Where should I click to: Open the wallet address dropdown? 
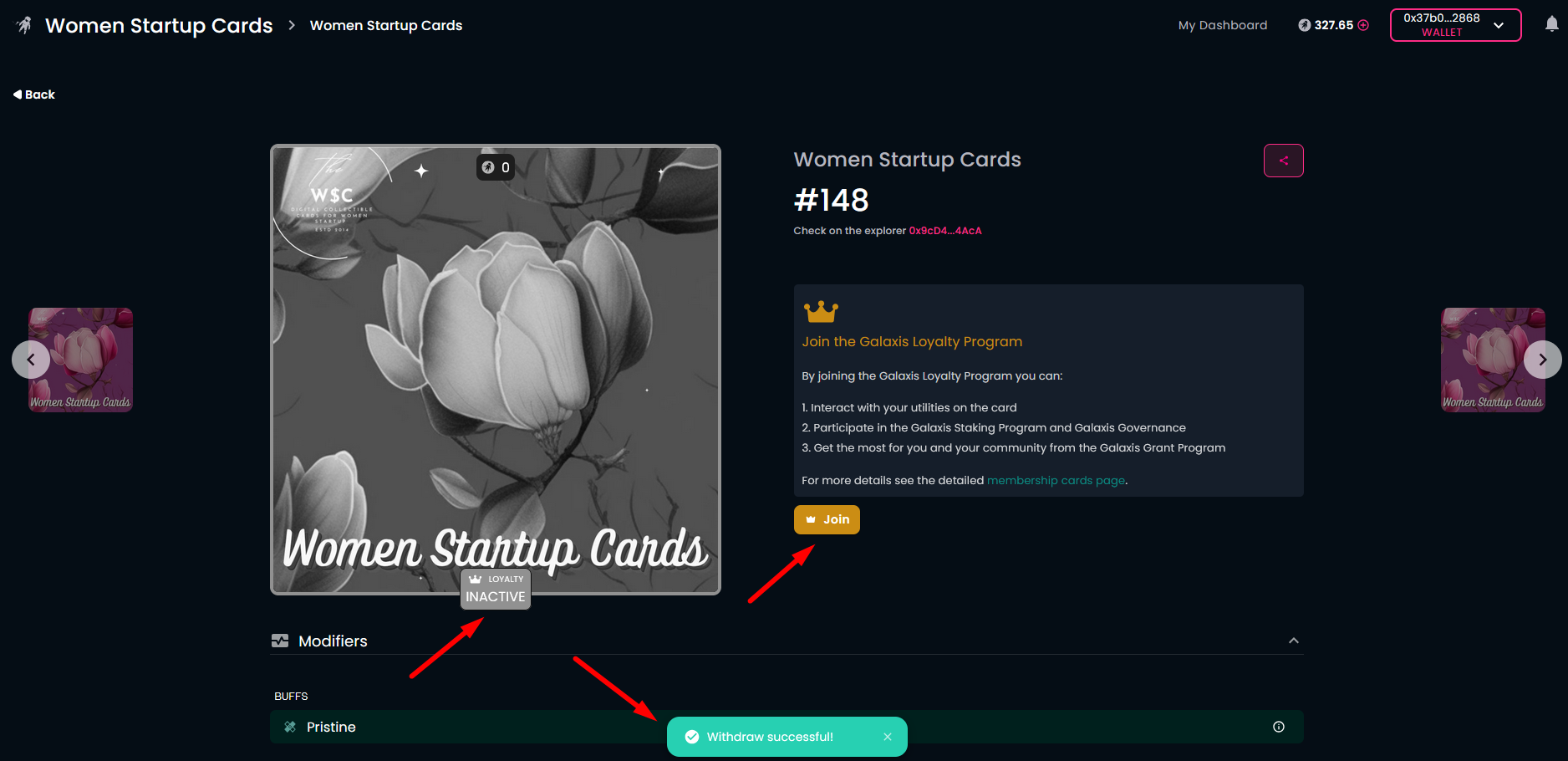click(1455, 25)
